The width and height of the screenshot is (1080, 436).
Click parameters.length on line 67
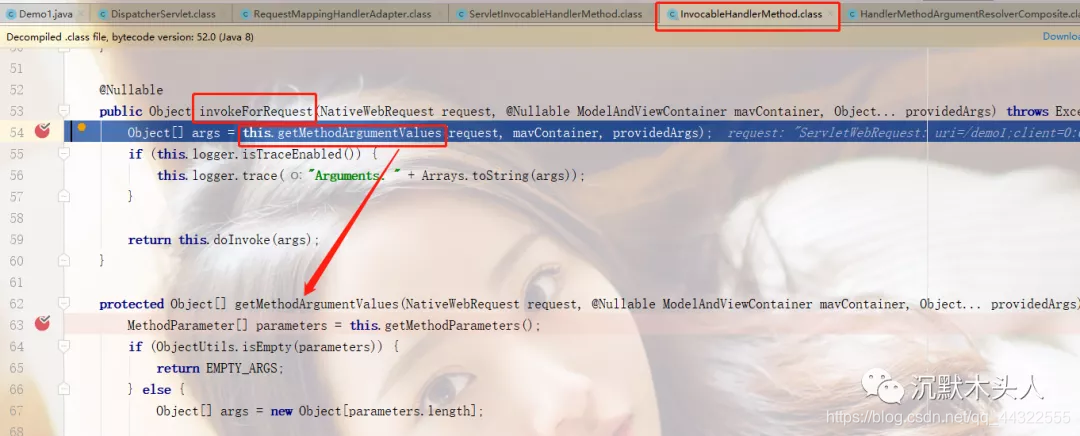[409, 411]
